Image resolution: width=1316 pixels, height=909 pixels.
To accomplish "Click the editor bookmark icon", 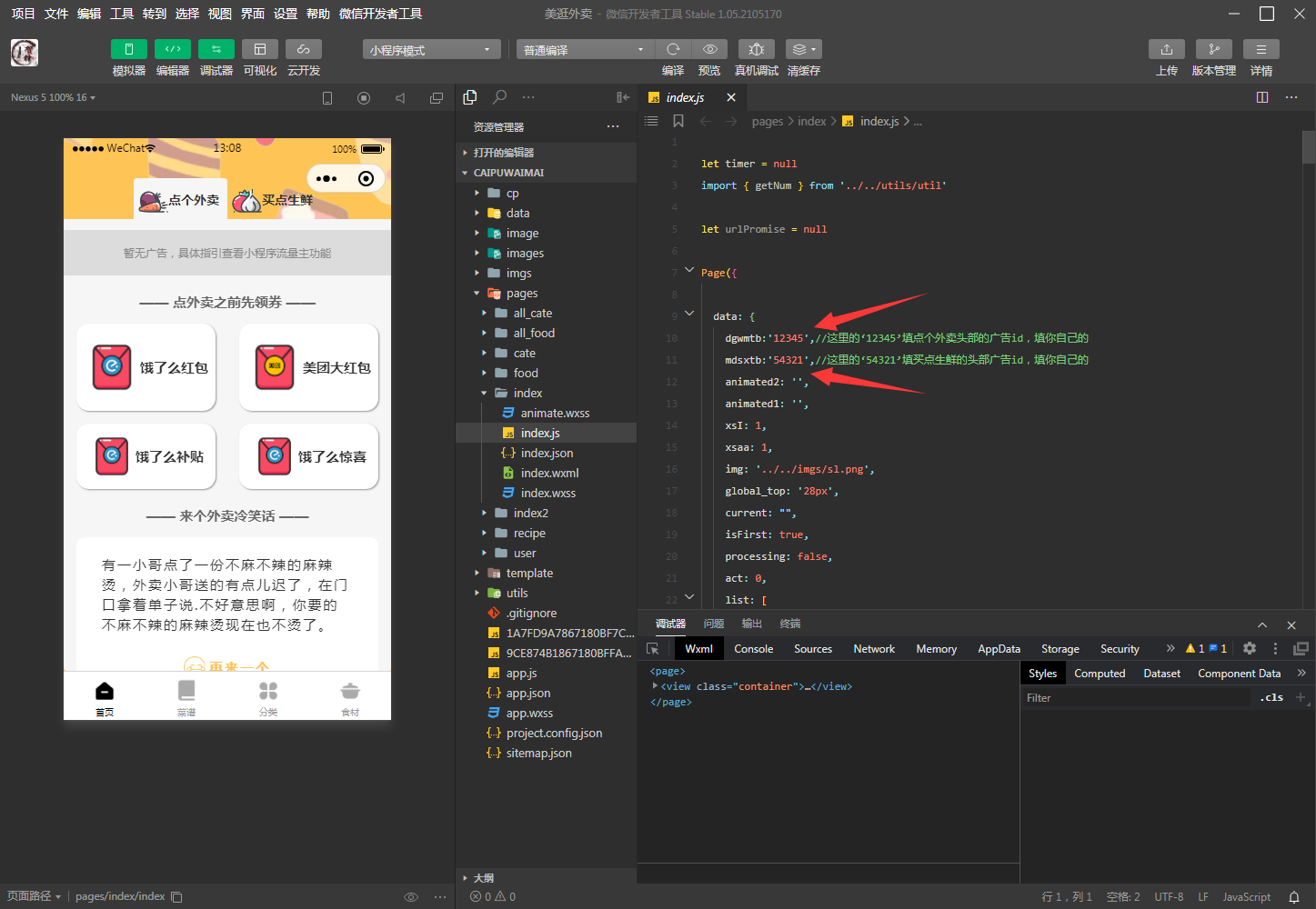I will [x=678, y=121].
